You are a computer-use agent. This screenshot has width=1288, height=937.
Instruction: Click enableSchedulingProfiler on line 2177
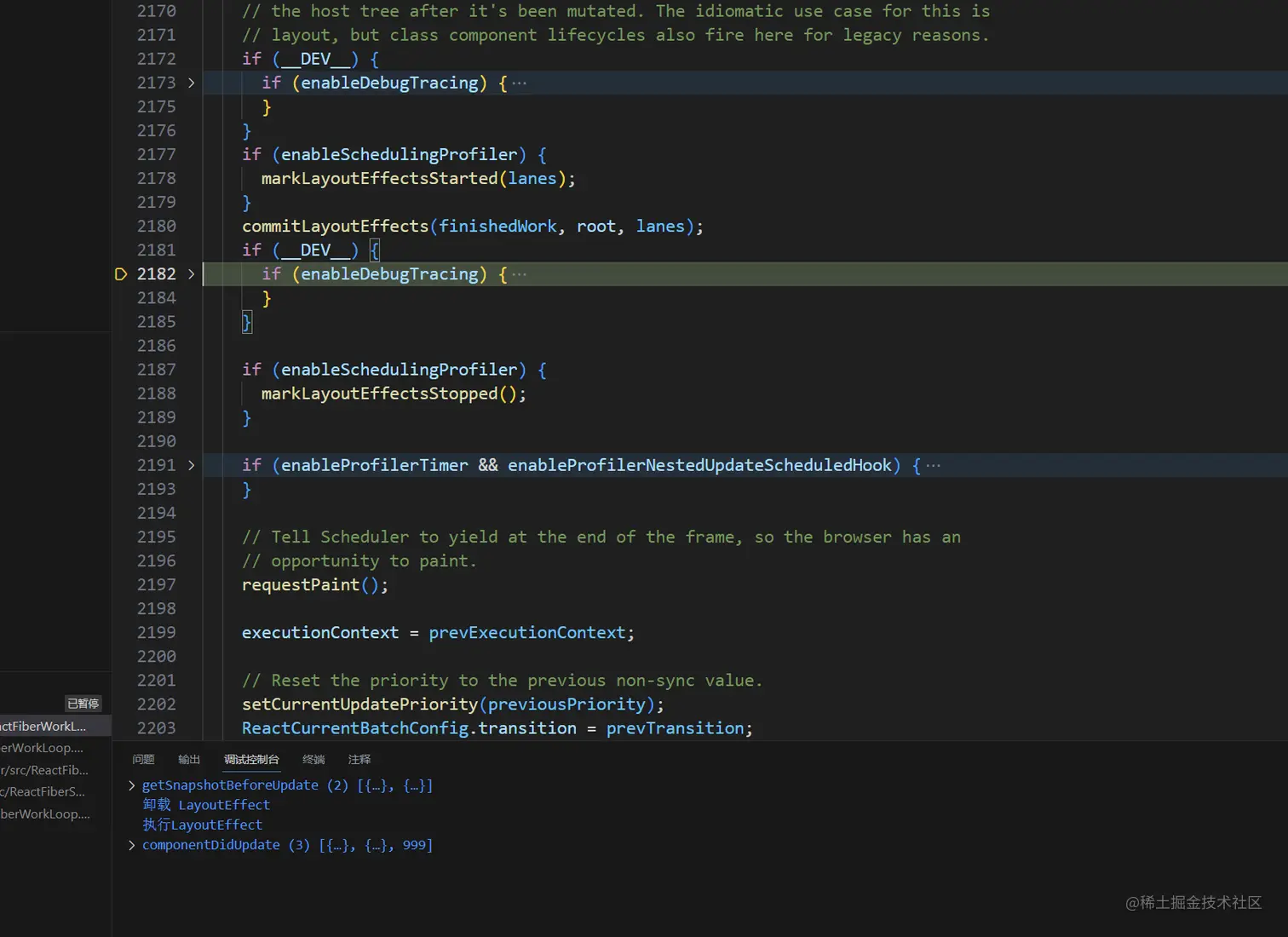399,155
